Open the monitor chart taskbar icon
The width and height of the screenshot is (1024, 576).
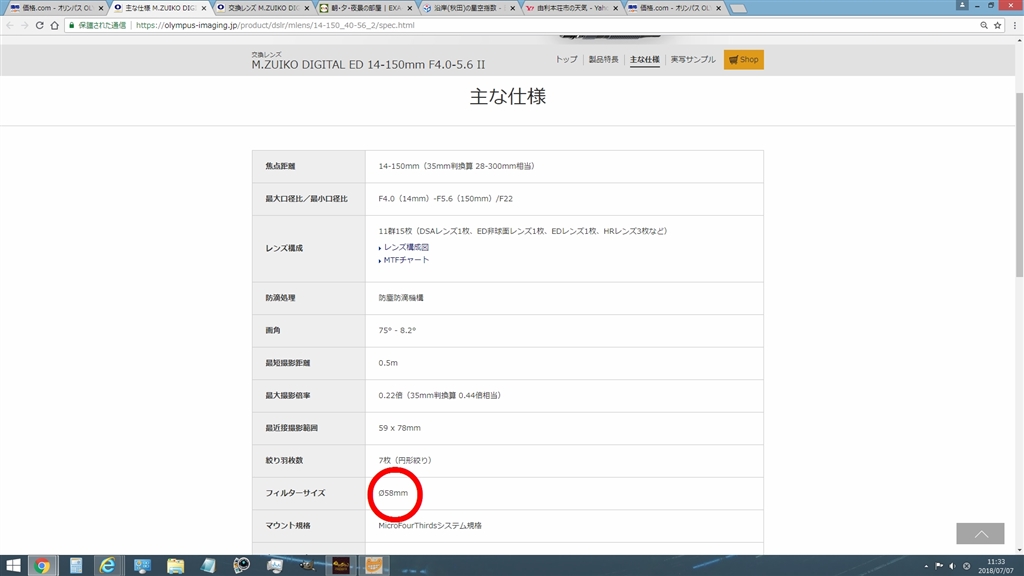coord(275,566)
